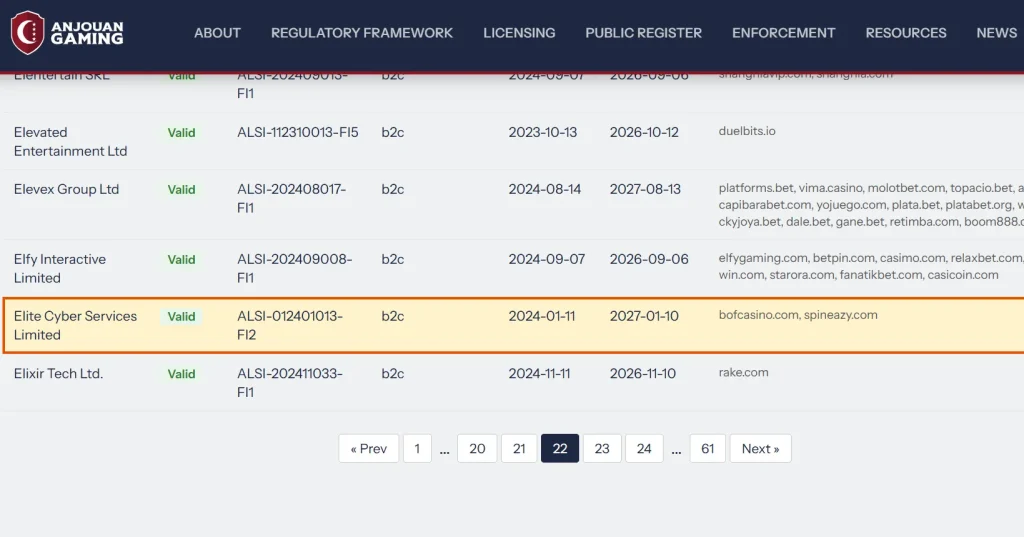This screenshot has width=1024, height=537.
Task: Open the LICENSING menu
Action: pos(519,33)
